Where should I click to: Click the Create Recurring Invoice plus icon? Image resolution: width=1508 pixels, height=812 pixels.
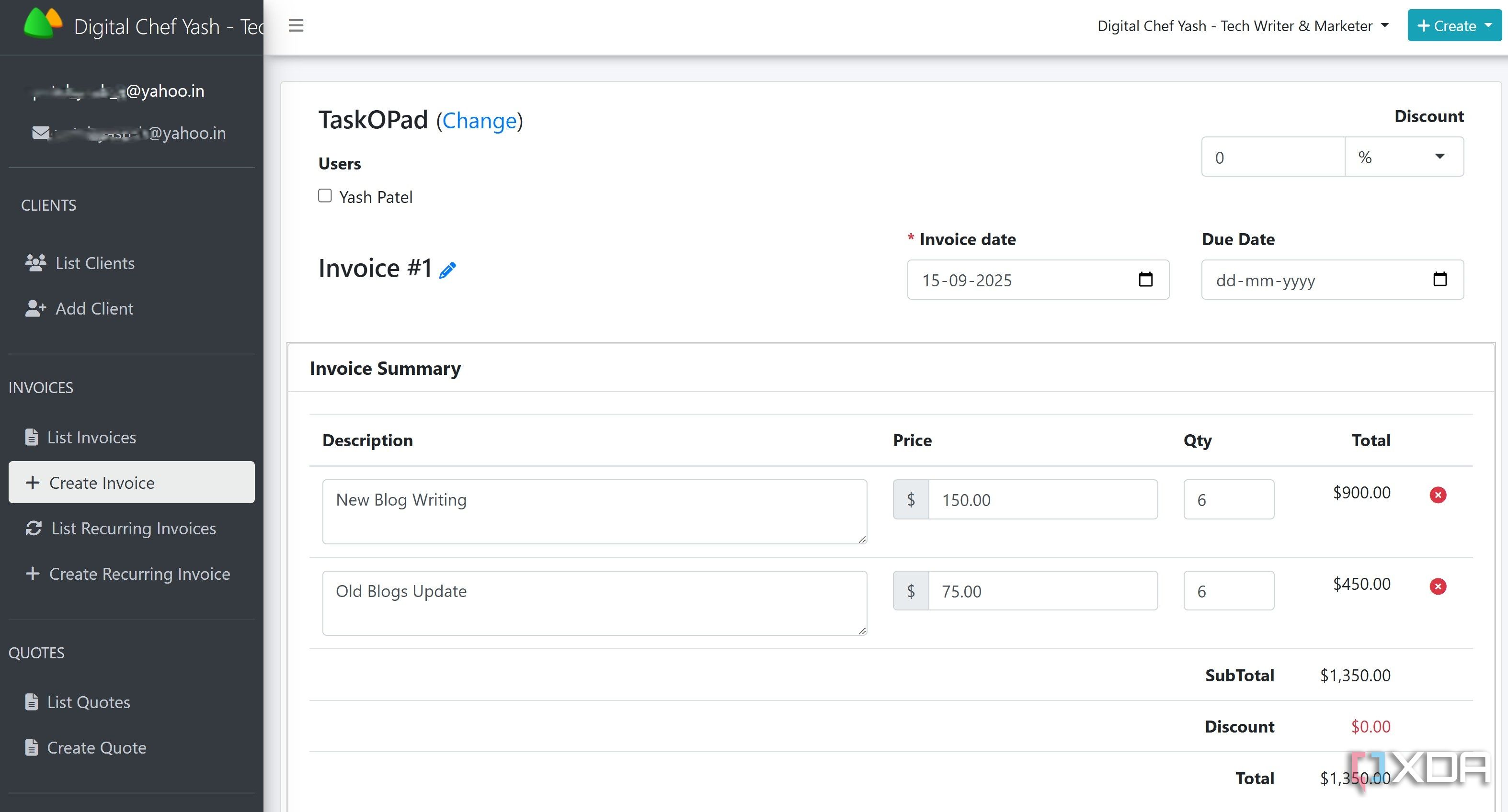tap(33, 573)
